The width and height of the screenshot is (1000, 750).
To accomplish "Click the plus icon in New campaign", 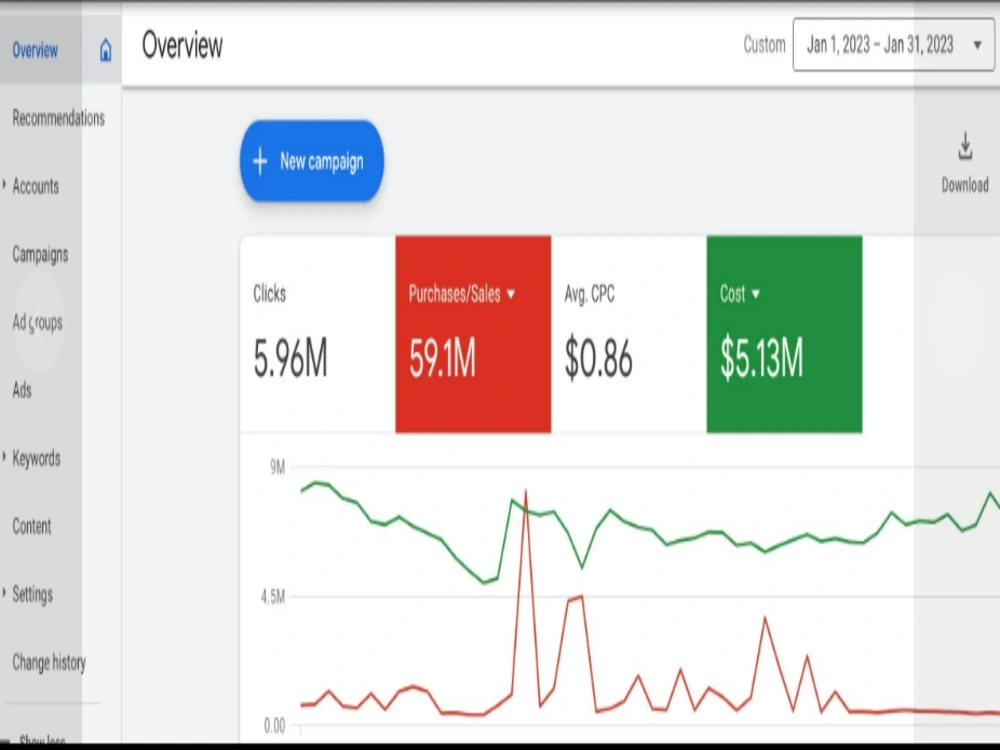I will (x=260, y=161).
